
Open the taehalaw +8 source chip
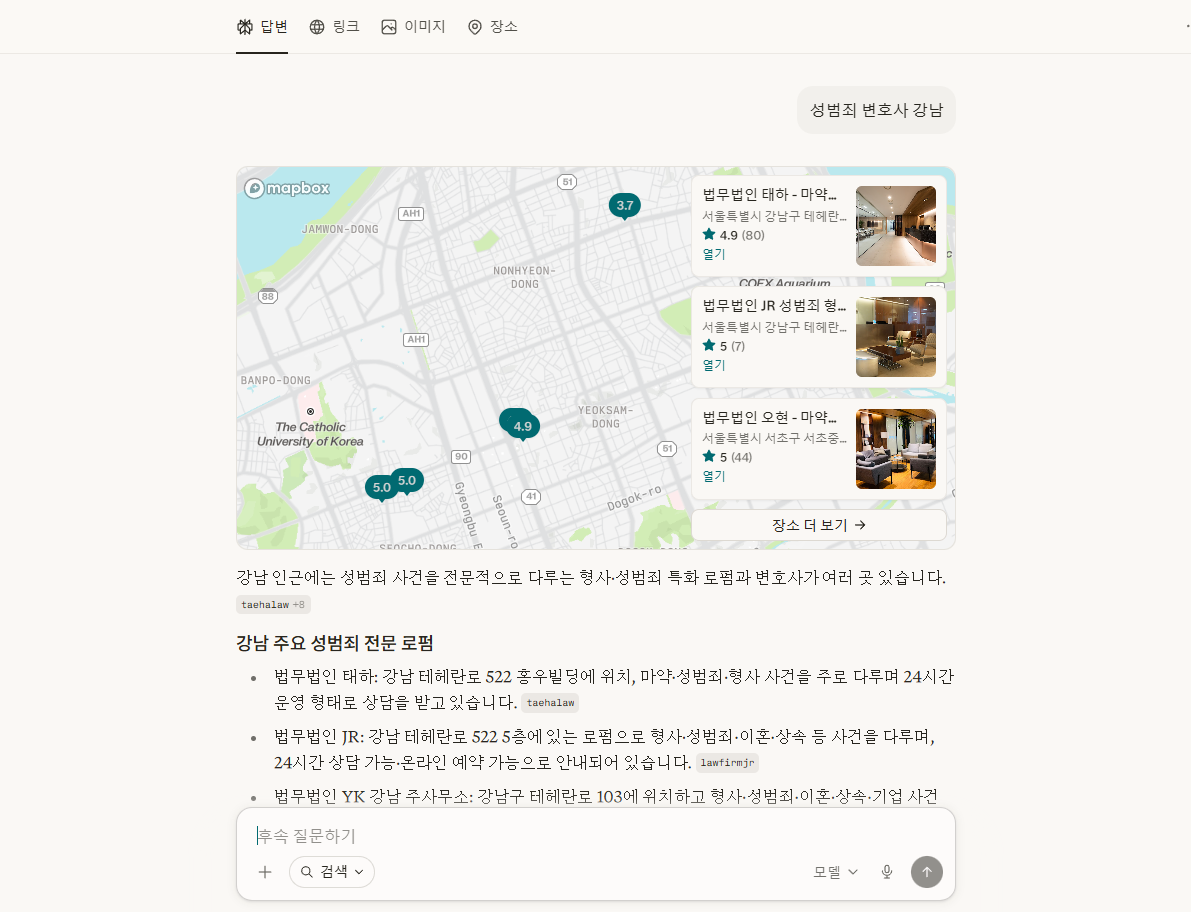(x=273, y=604)
